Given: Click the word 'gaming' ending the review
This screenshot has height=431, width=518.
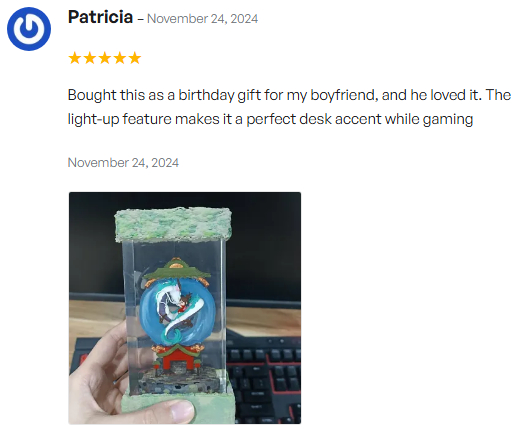Looking at the screenshot, I should (x=448, y=120).
